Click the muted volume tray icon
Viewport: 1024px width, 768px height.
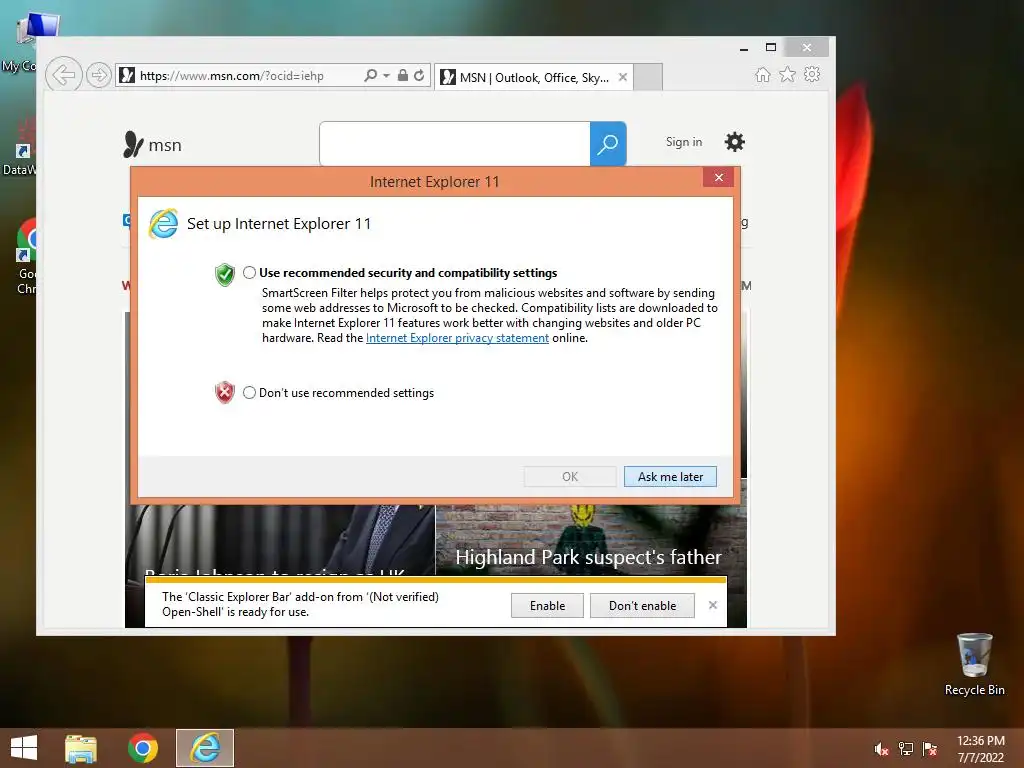click(881, 749)
